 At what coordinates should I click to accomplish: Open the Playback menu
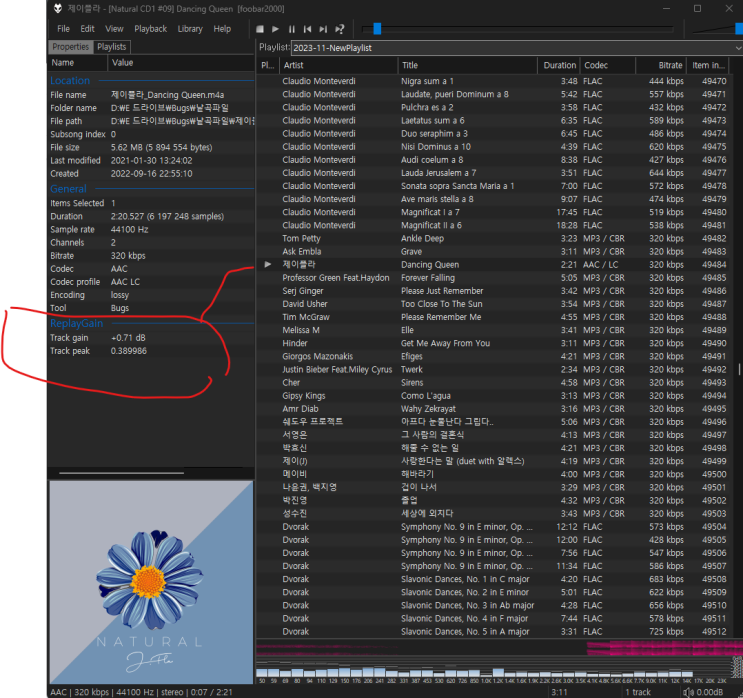(x=151, y=29)
